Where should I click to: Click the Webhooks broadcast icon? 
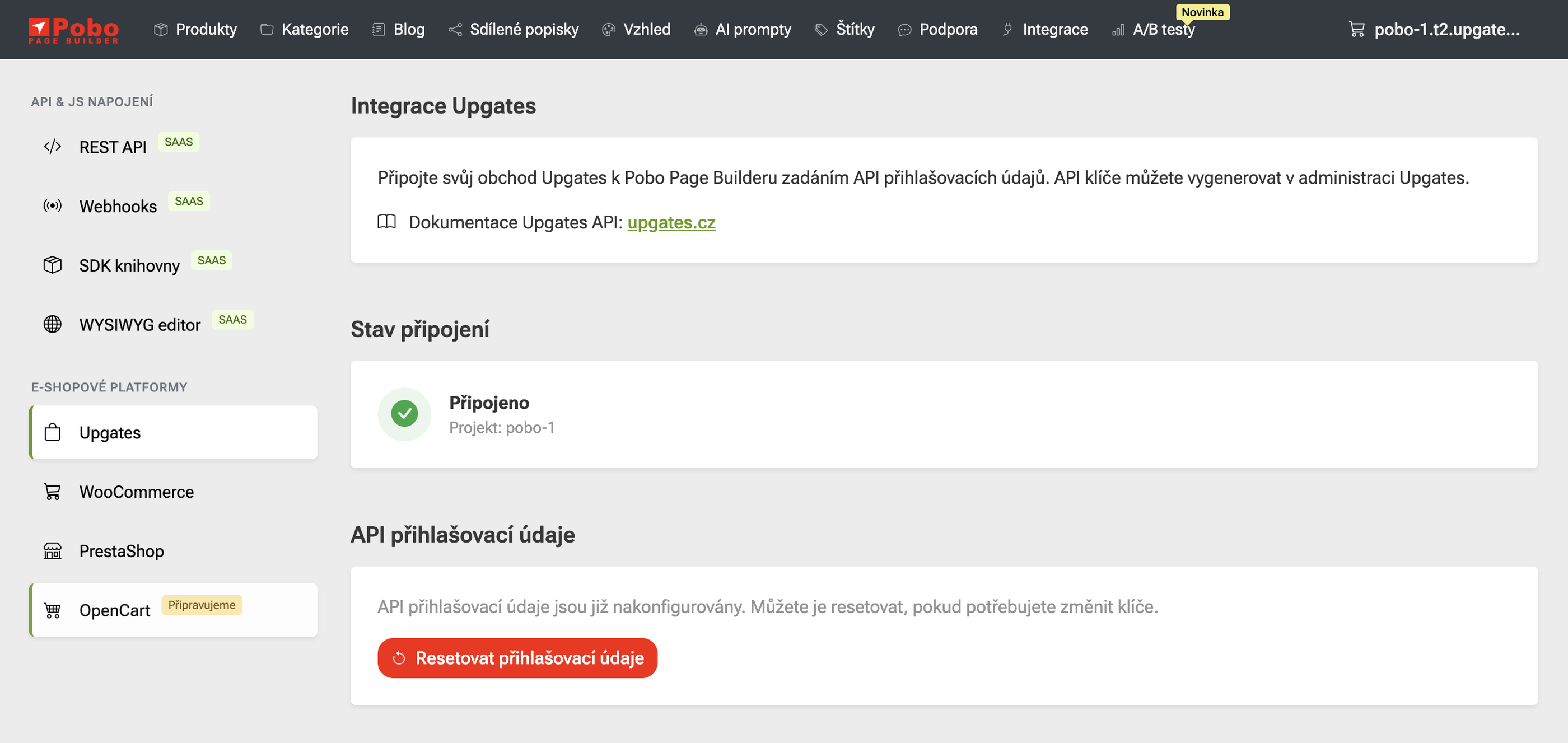coord(52,205)
